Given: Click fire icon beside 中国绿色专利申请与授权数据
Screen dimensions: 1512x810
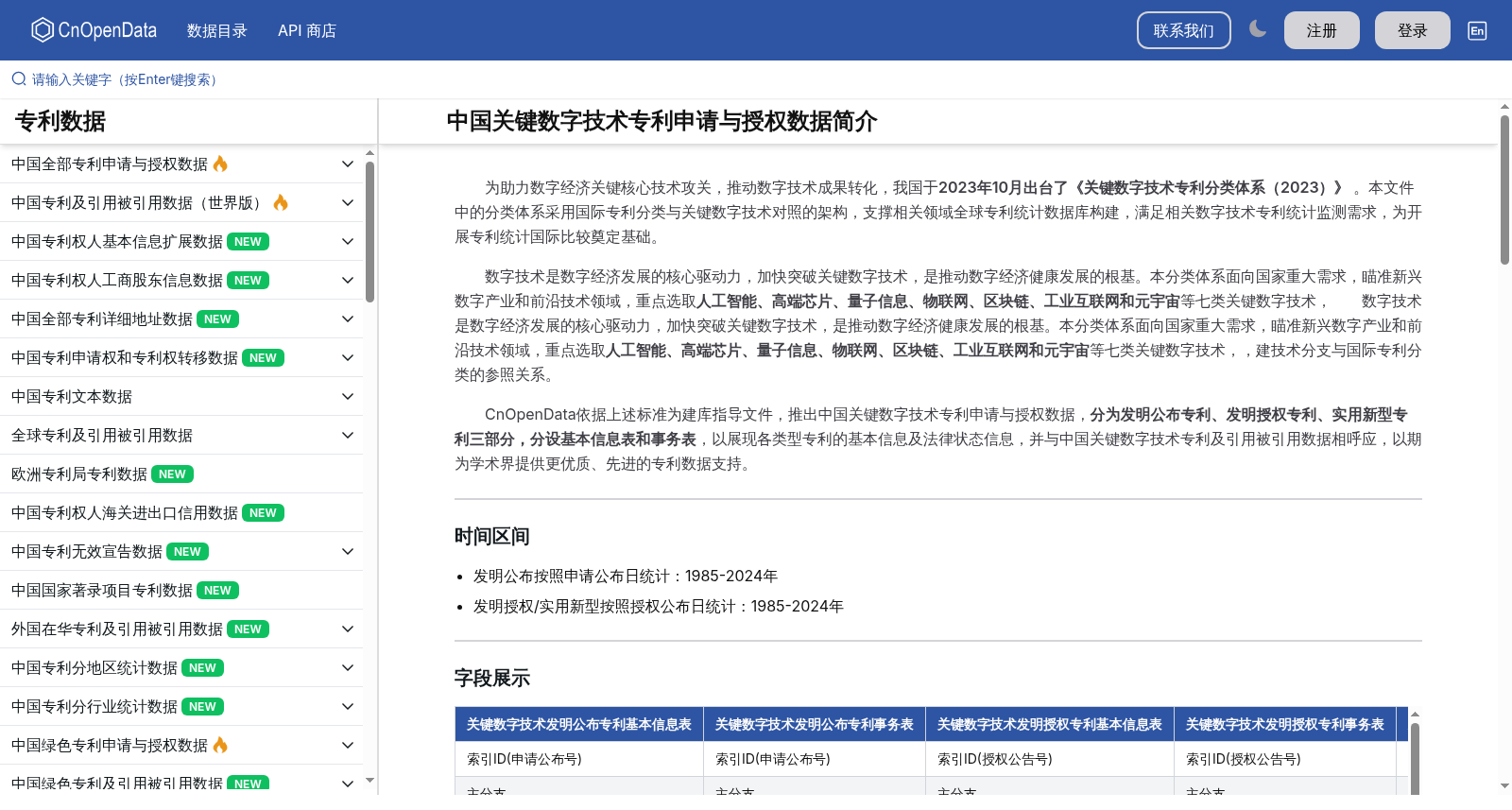Looking at the screenshot, I should tap(220, 745).
